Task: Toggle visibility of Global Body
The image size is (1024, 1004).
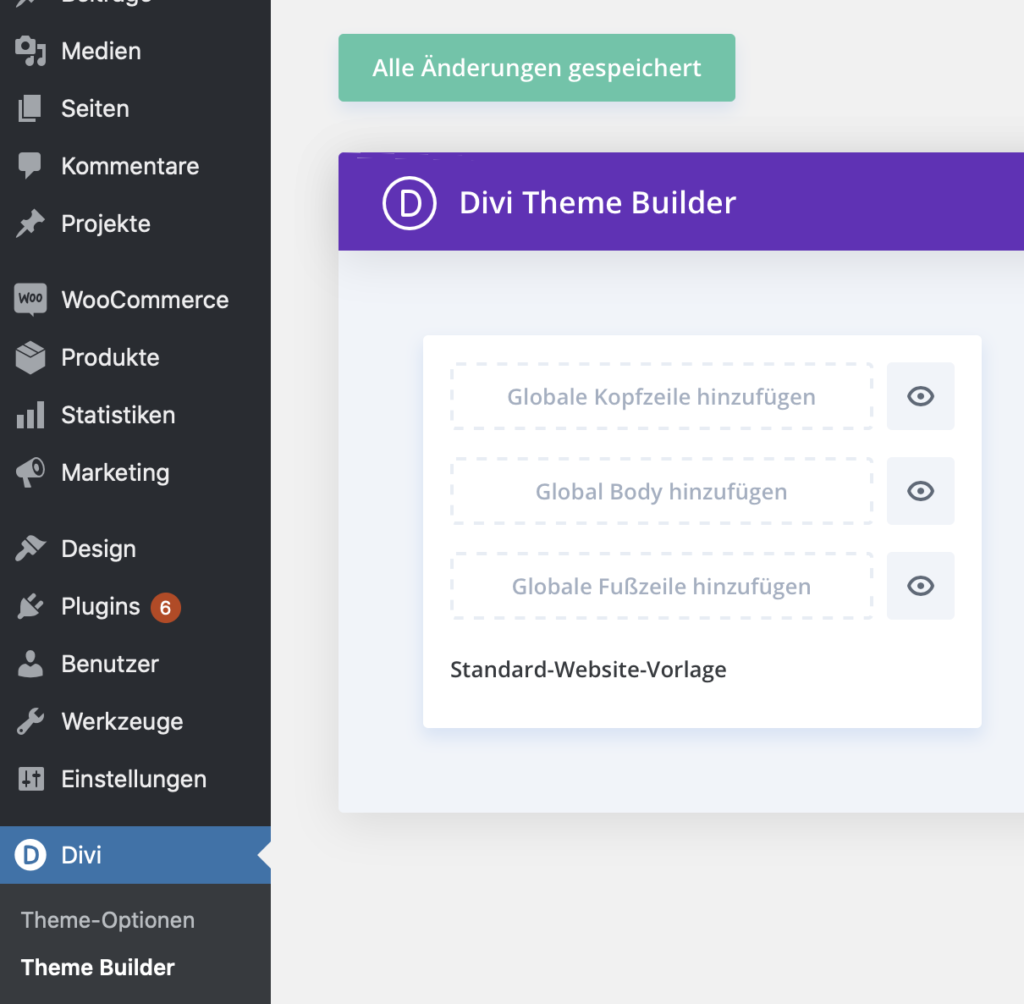Action: pos(920,491)
